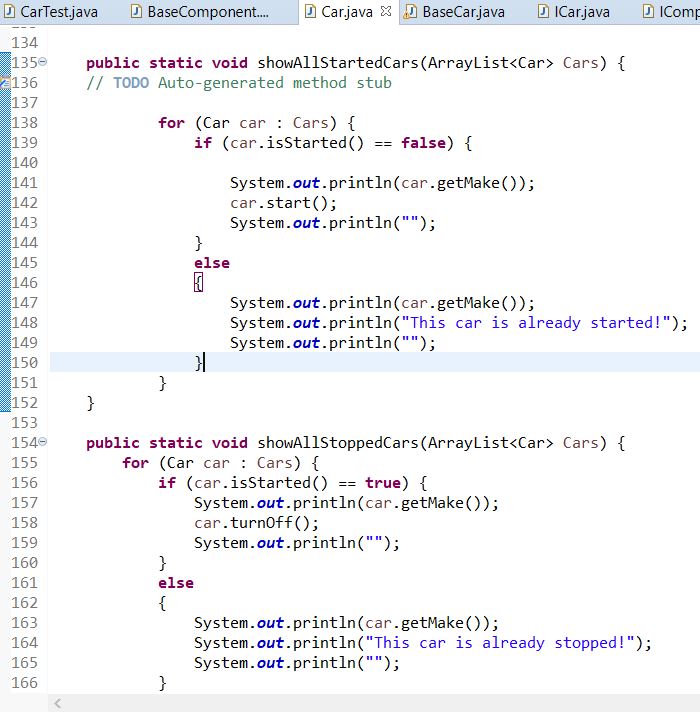The height and width of the screenshot is (712, 700).
Task: Click the task marker icon on line 136
Action: (5, 83)
